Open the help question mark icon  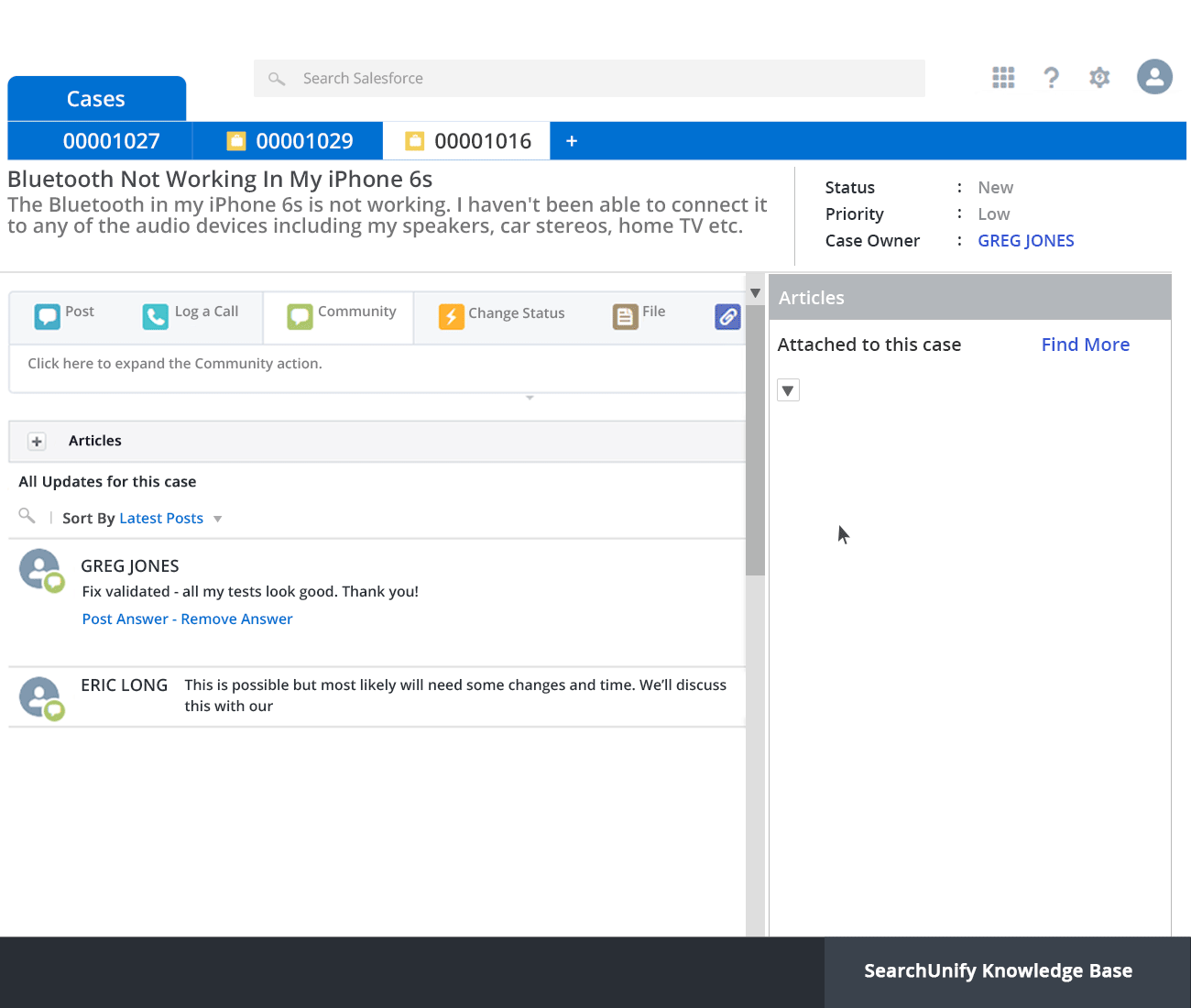click(1051, 78)
